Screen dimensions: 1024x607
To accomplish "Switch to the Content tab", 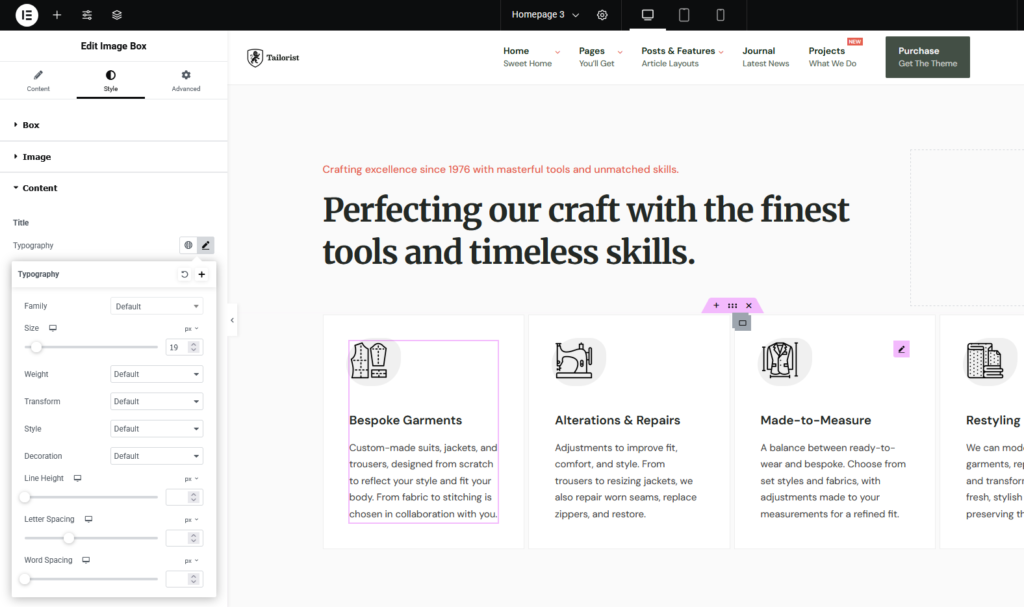I will point(38,80).
